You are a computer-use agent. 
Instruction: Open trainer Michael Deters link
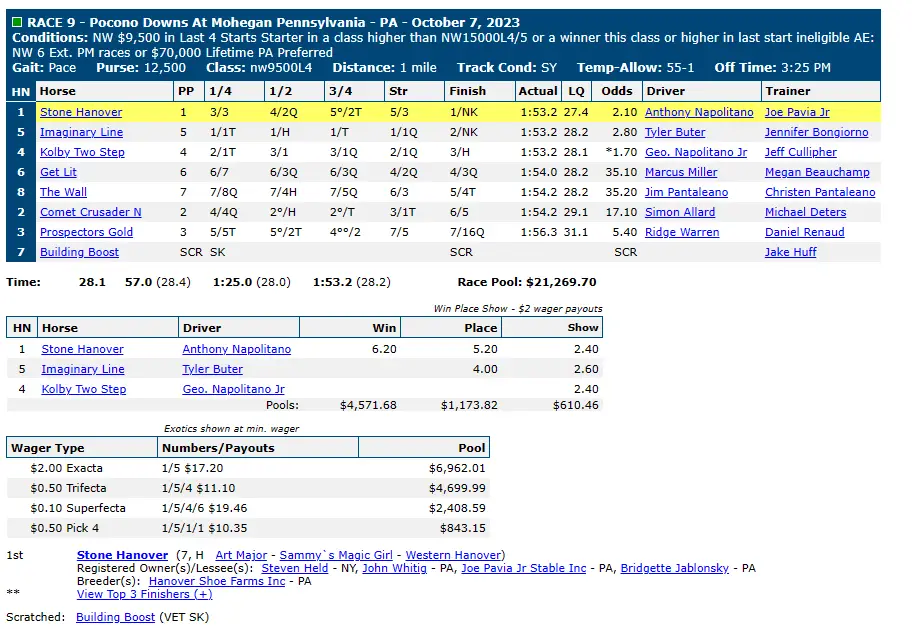[x=805, y=212]
